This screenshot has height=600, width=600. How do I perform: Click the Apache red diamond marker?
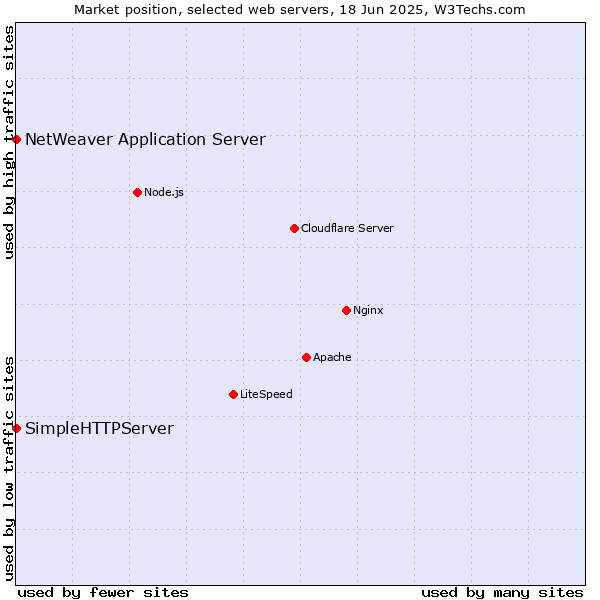point(306,357)
